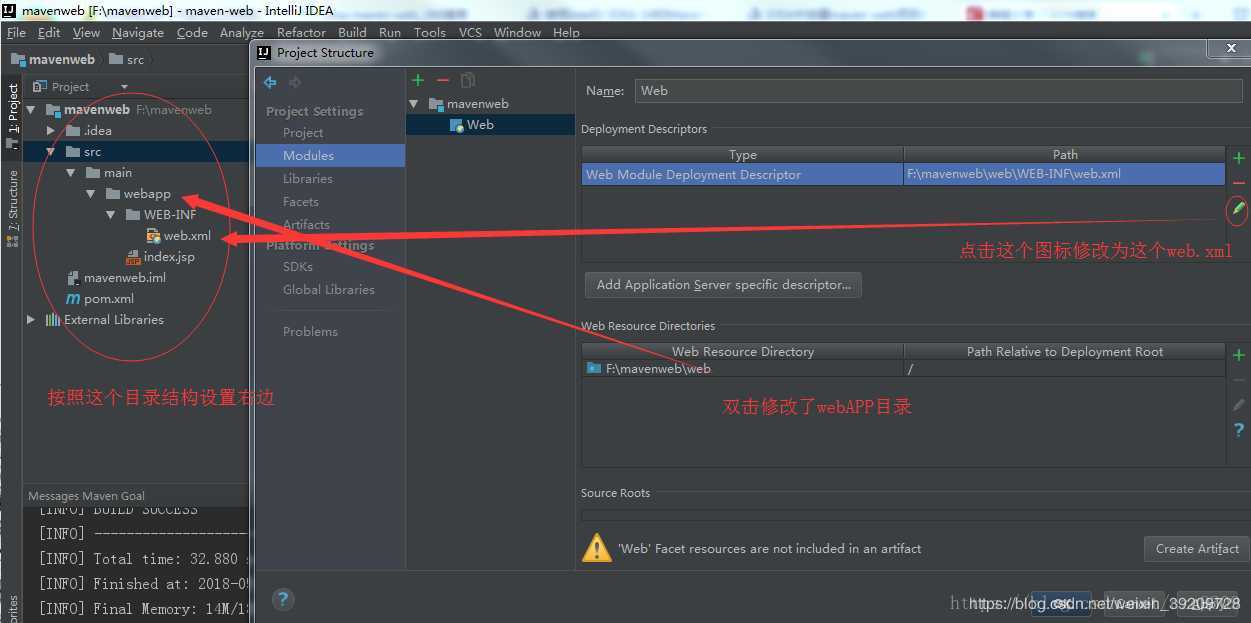Select Project under Project Settings

click(x=303, y=132)
